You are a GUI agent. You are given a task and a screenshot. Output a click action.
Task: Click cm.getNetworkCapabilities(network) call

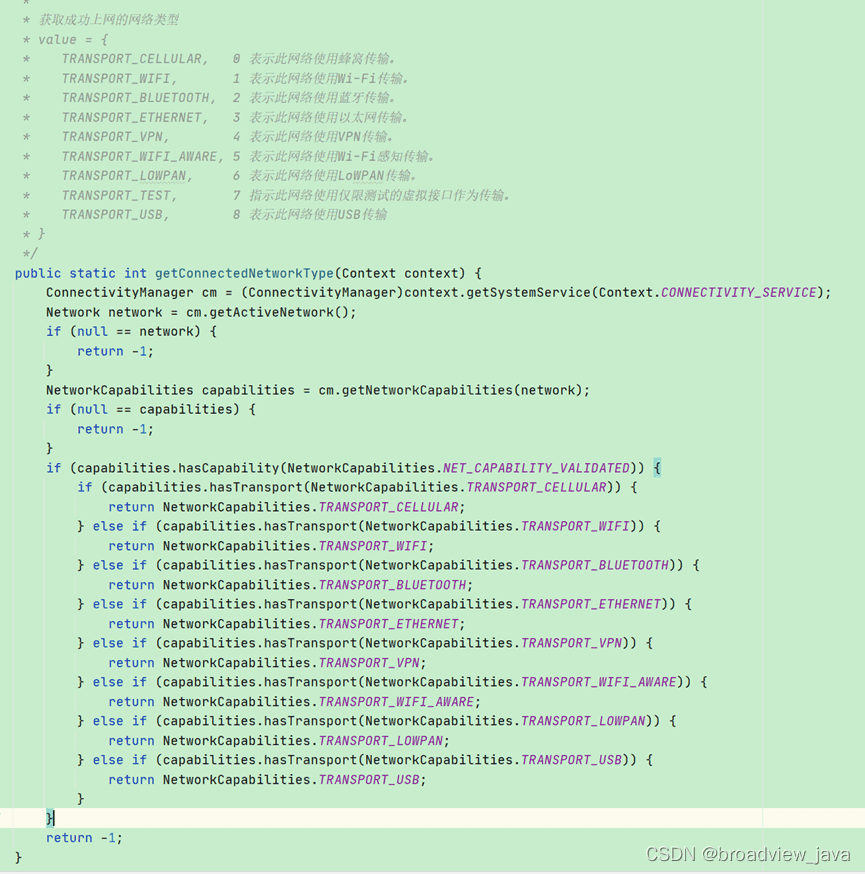pos(450,390)
